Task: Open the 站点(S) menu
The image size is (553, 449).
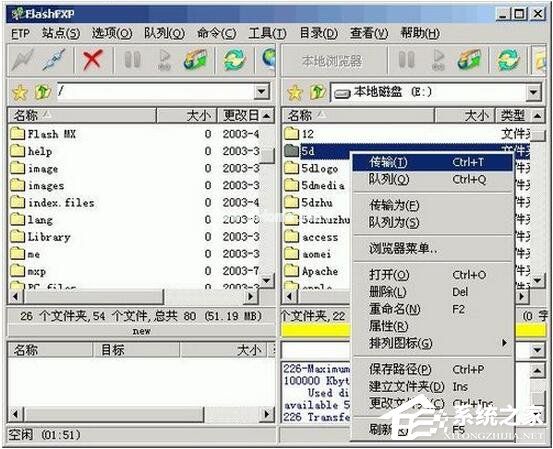Action: tap(61, 34)
